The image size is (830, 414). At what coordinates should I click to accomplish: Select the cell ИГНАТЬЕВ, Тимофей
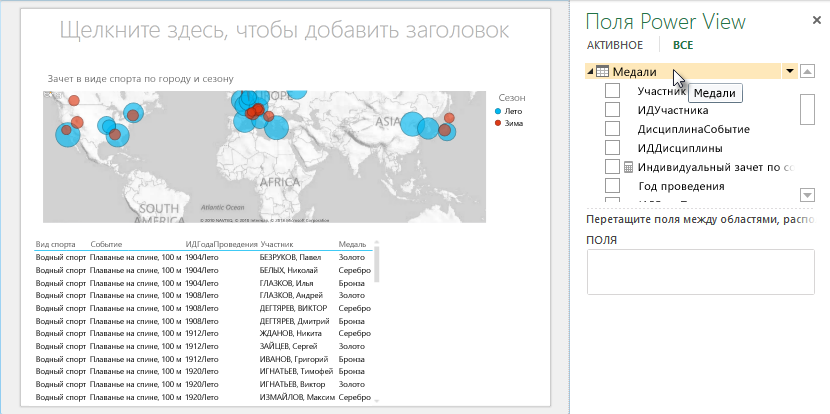296,372
